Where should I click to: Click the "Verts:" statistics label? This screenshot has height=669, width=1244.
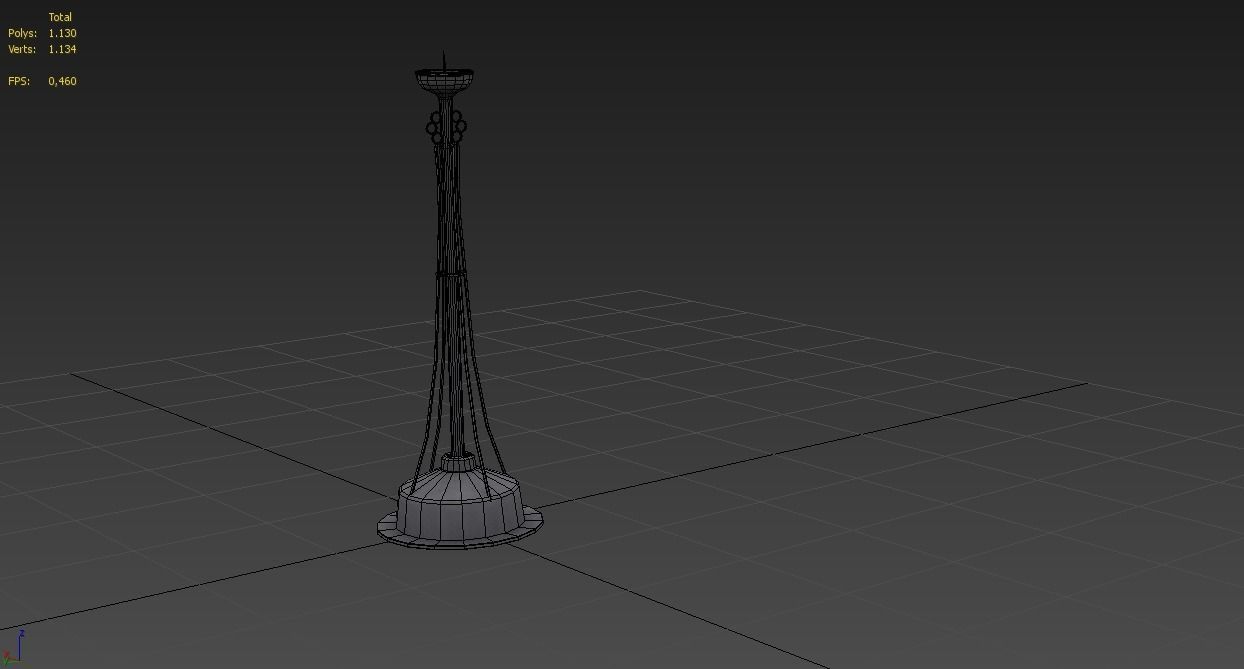(22, 49)
